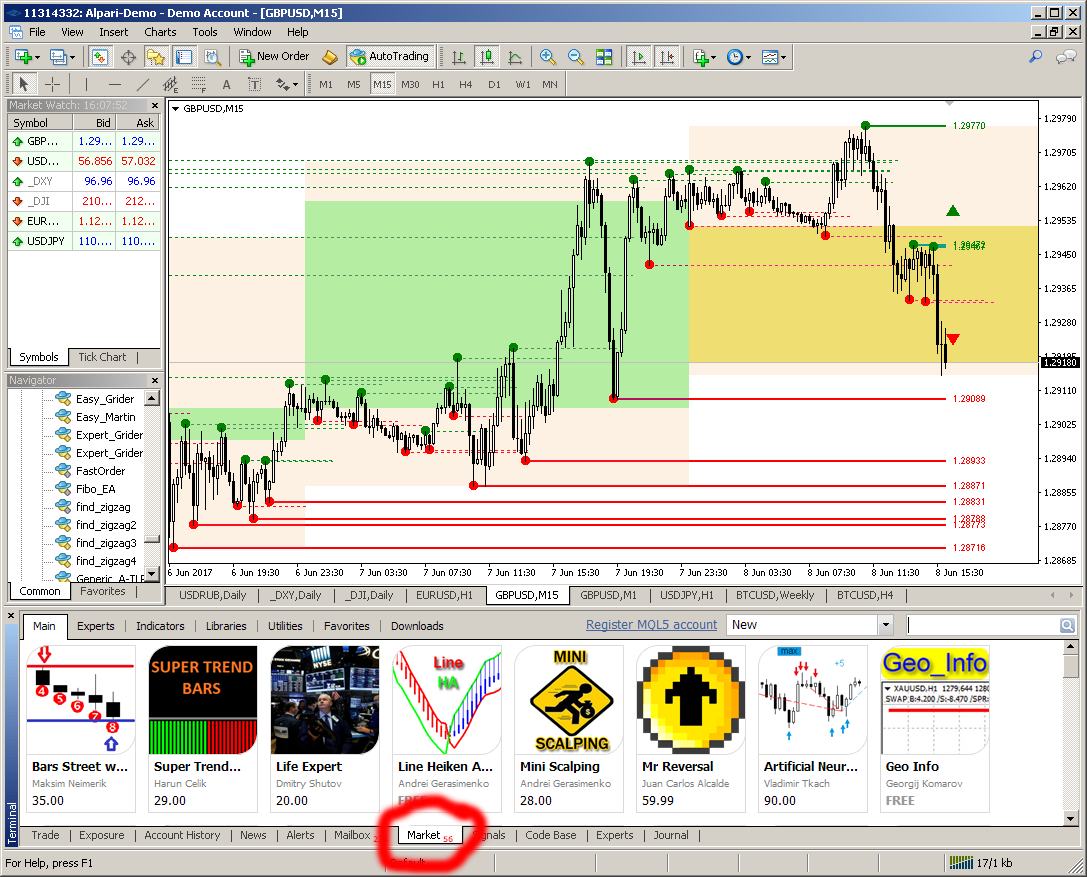Open the Templates icon
Image resolution: width=1087 pixels, height=877 pixels.
coord(769,57)
